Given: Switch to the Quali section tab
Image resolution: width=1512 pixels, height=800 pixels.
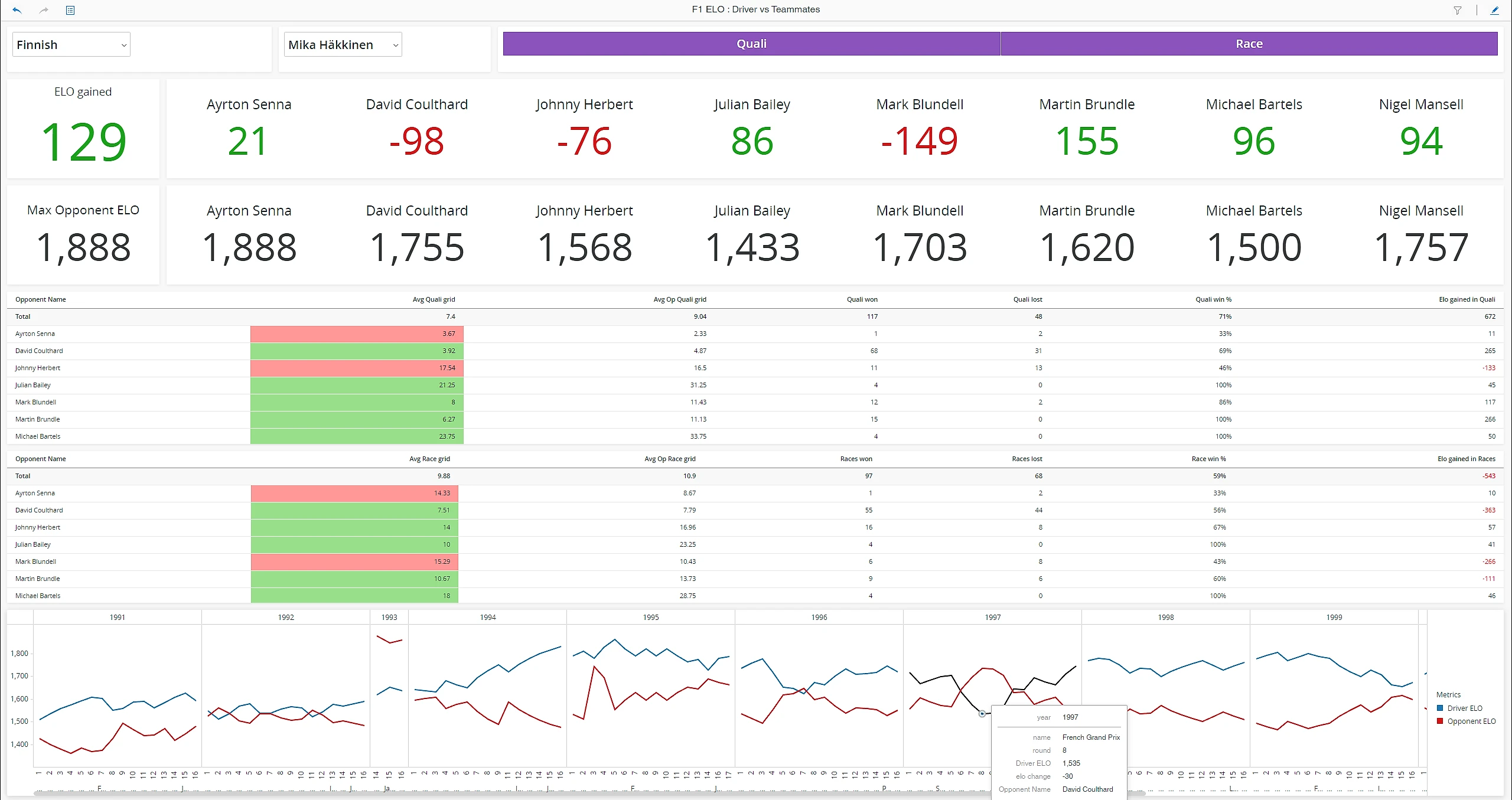Looking at the screenshot, I should (750, 43).
